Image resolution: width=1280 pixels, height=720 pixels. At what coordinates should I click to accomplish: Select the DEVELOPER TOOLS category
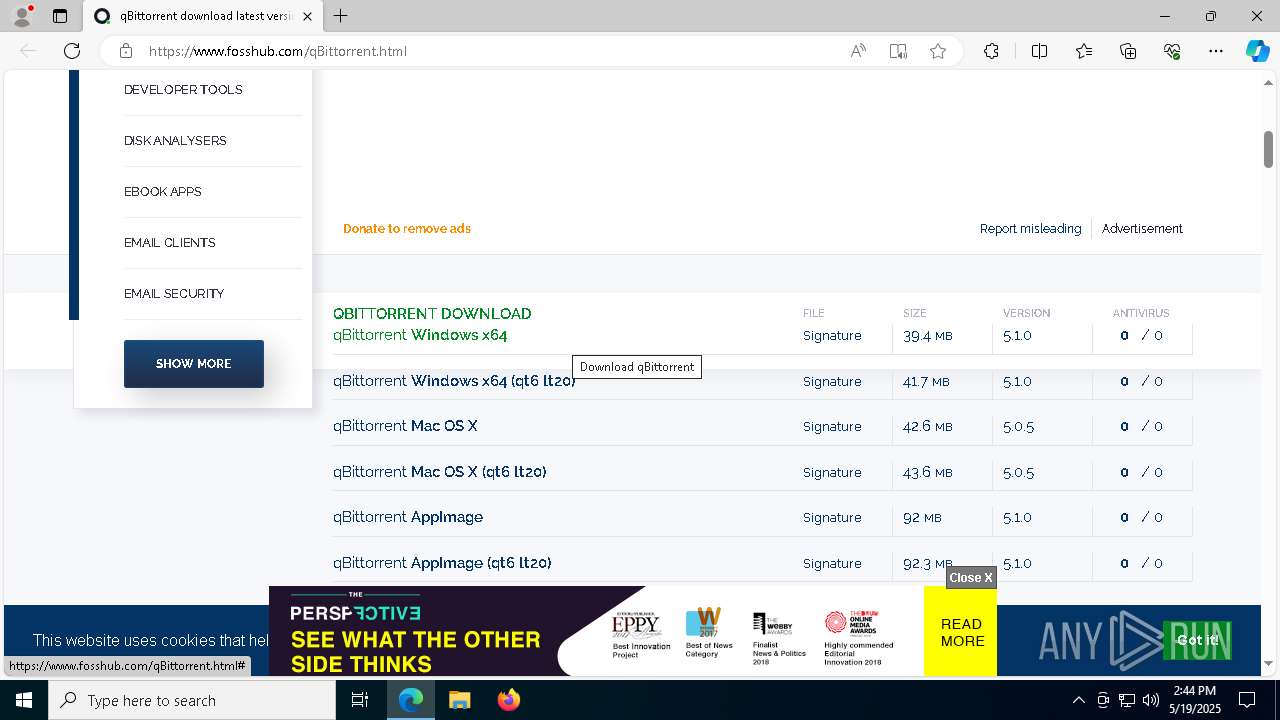click(x=183, y=90)
